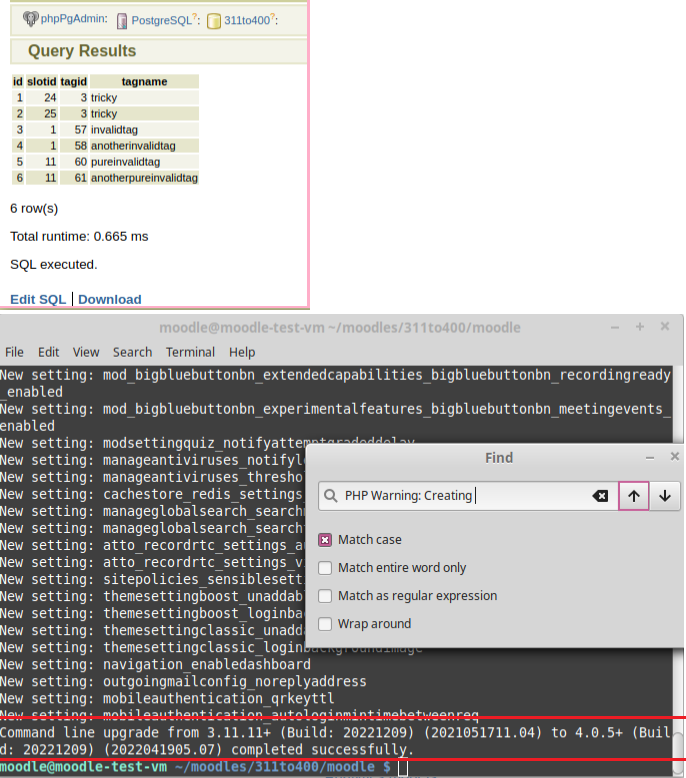Click the phpPgAdmin elephant icon
The image size is (686, 778).
click(x=30, y=19)
